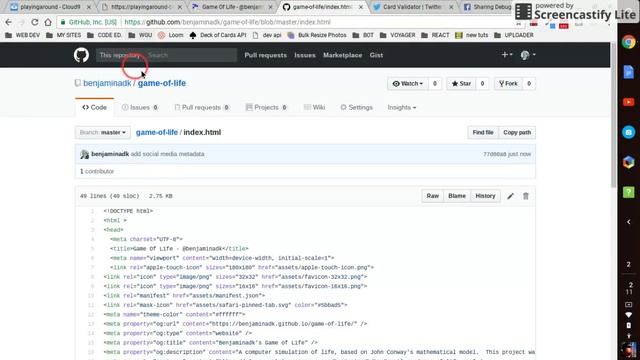The image size is (640, 360).
Task: Open the Projects tab
Action: (x=266, y=107)
